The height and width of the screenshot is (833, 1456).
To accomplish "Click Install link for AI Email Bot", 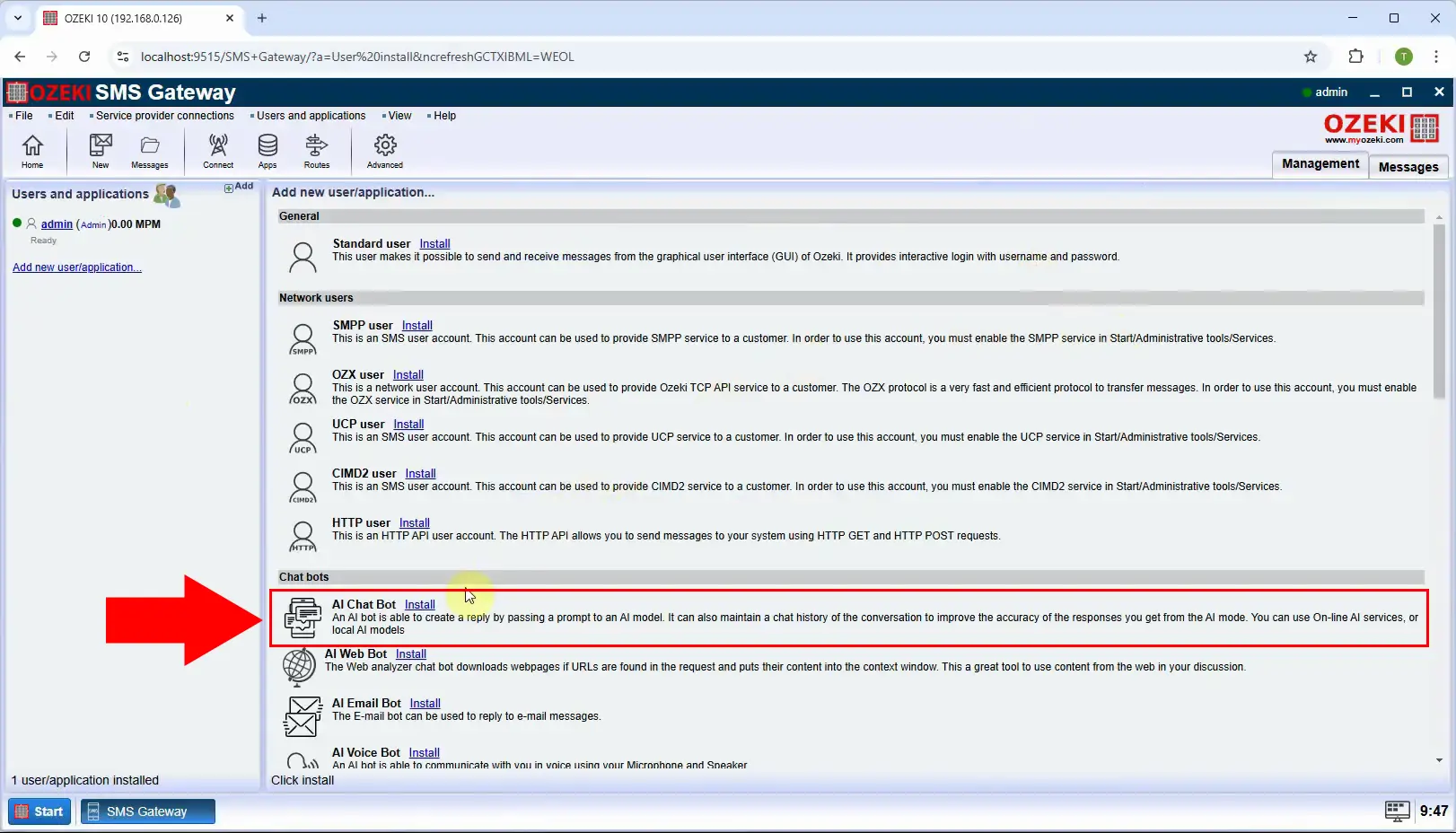I will [425, 704].
